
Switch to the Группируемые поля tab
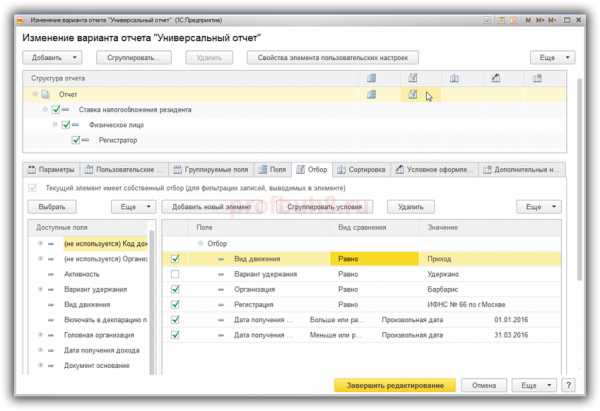point(211,170)
